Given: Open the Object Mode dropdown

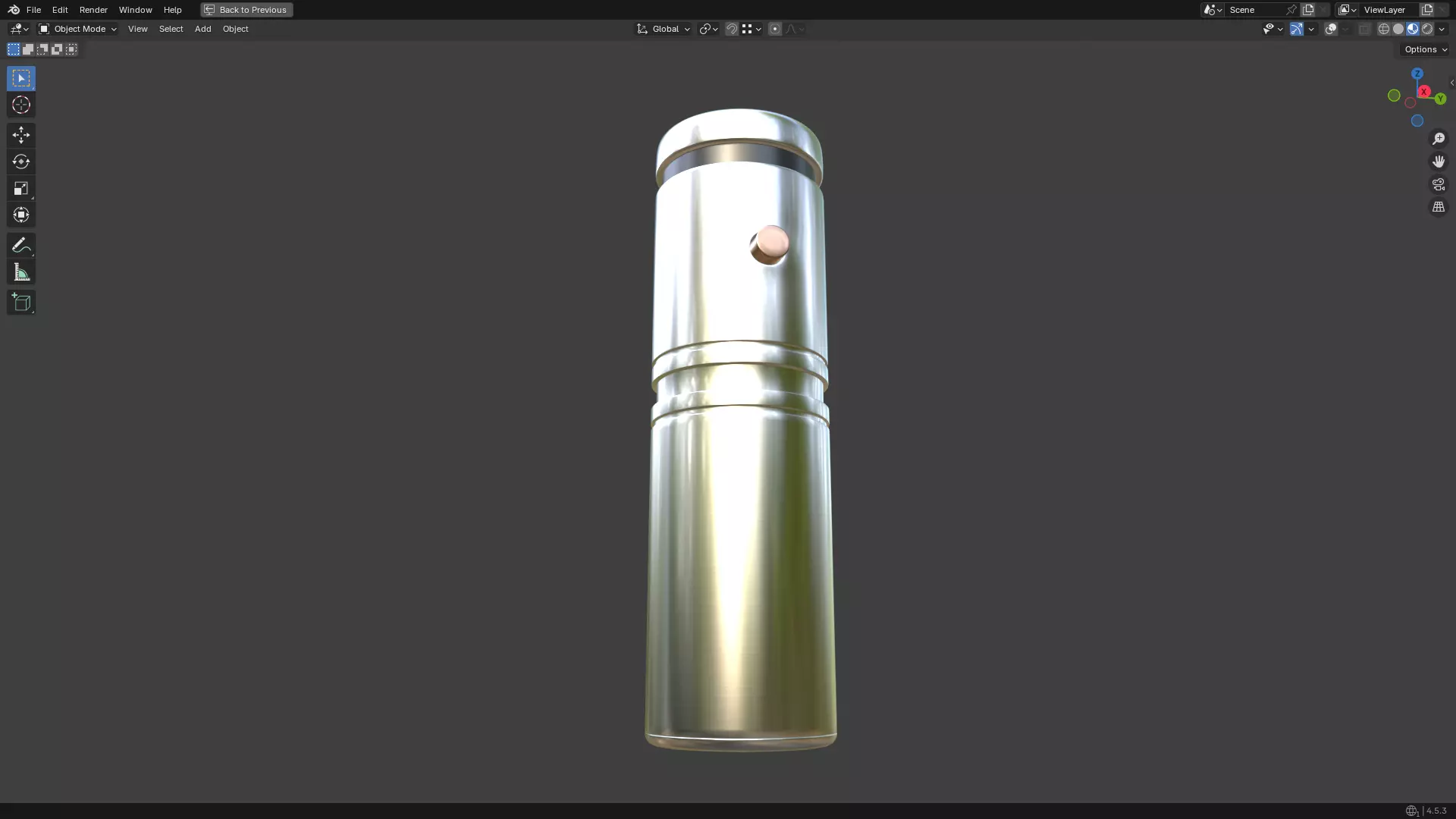Looking at the screenshot, I should point(77,29).
